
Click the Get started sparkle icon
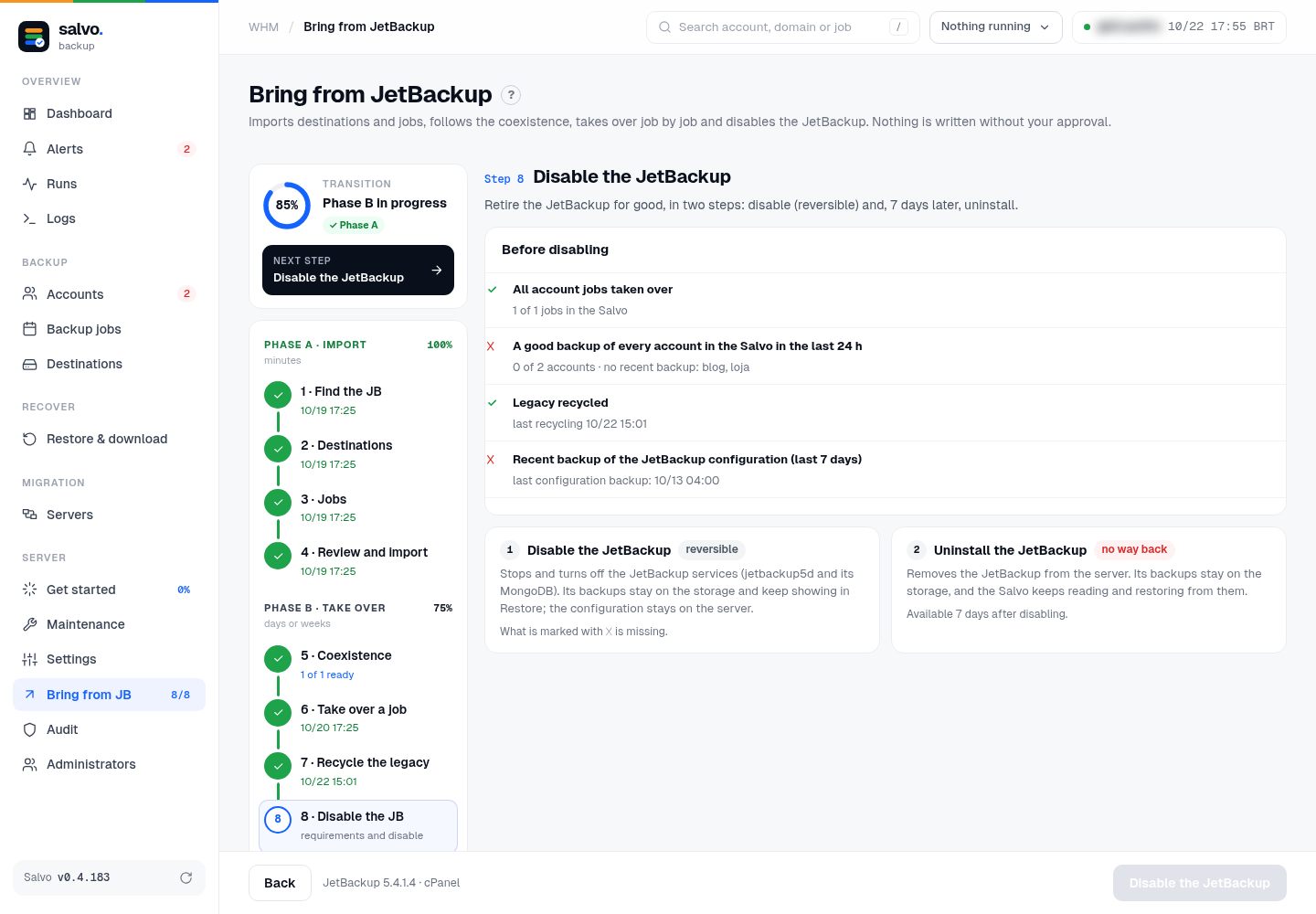[x=29, y=590]
